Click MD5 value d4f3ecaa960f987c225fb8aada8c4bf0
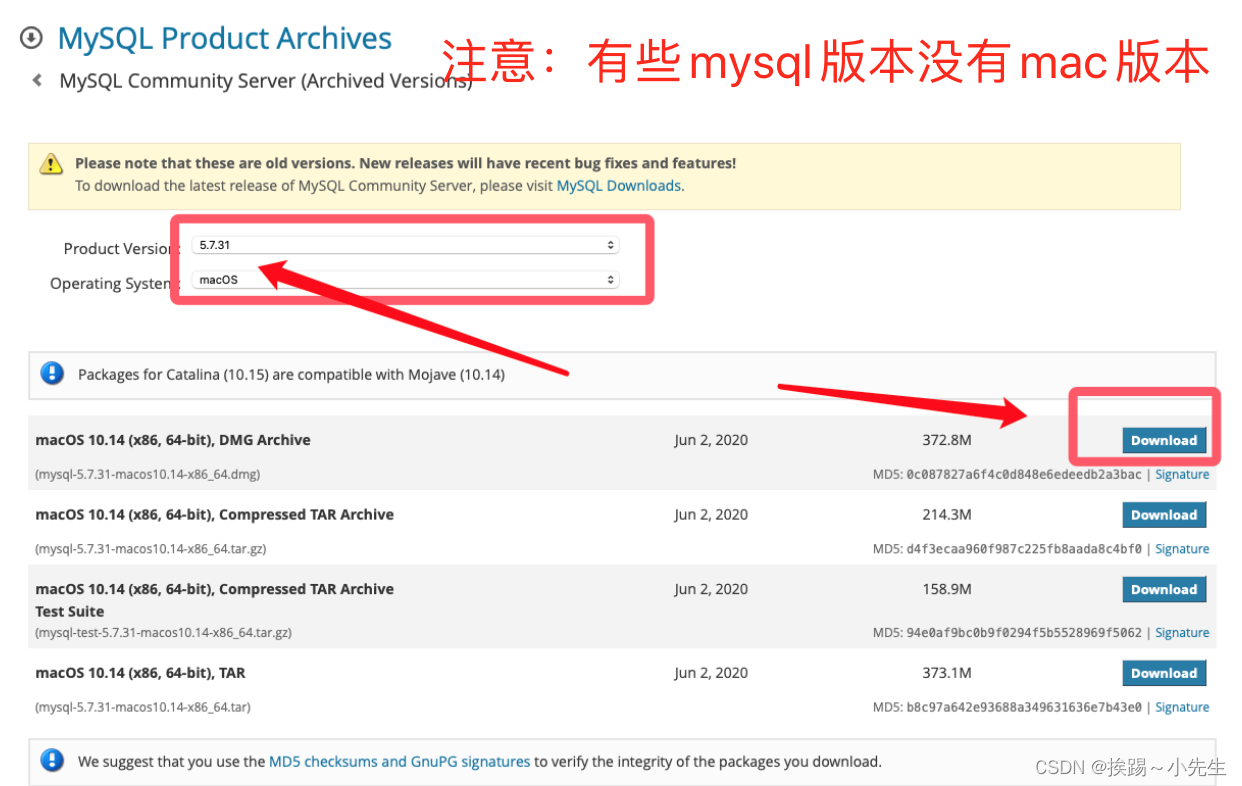Image resolution: width=1242 pixels, height=786 pixels. pos(1023,549)
